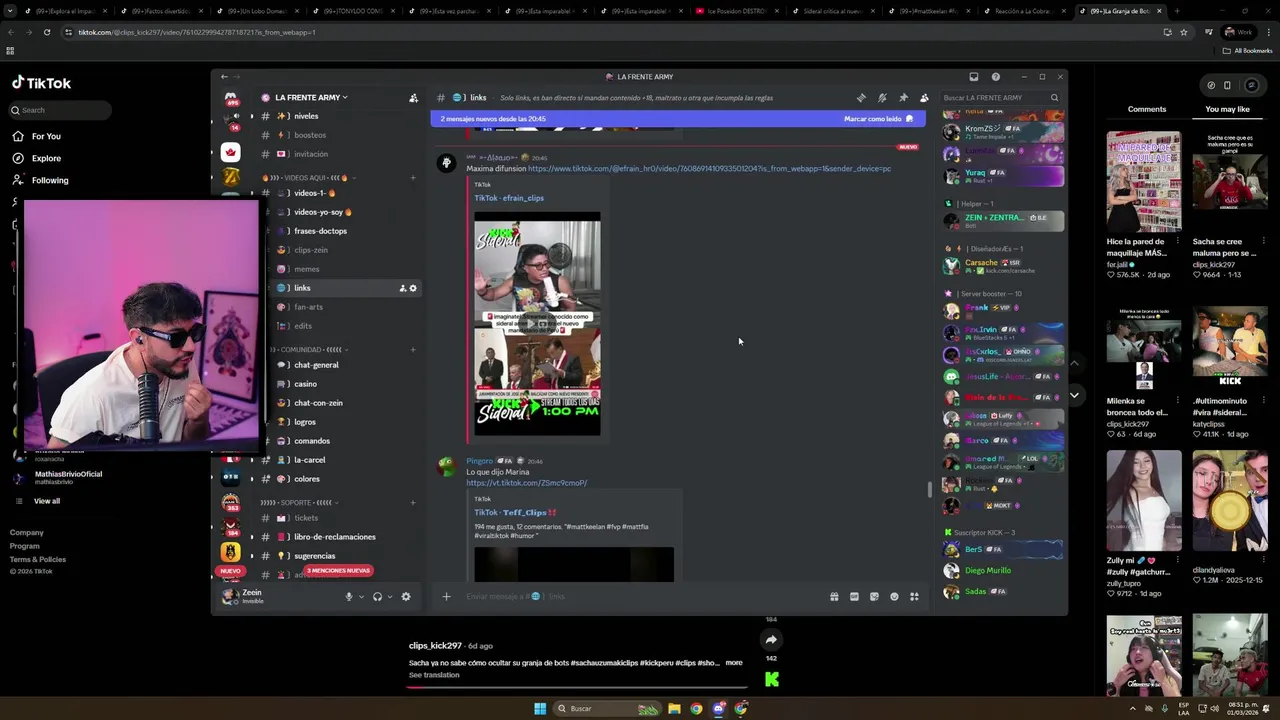
Task: Click plus attachment button in message bar
Action: coord(446,597)
